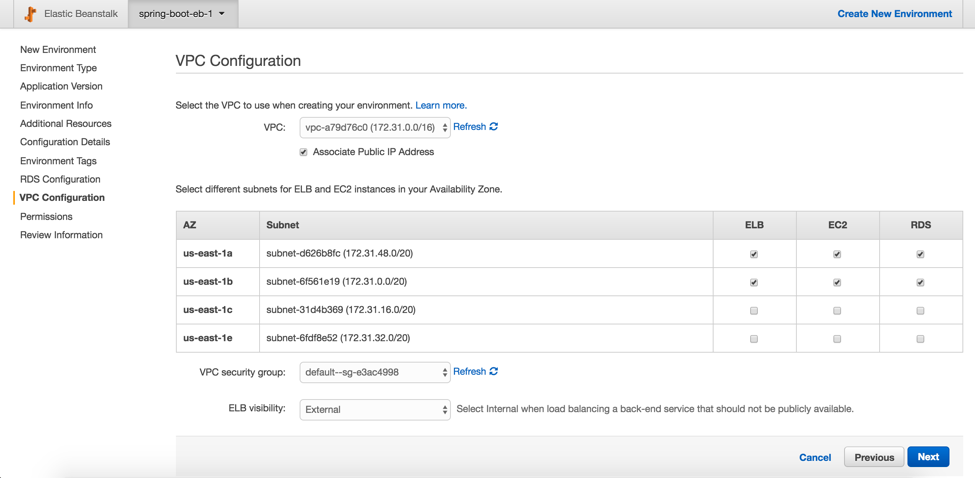Go to Review Information step

coord(61,235)
